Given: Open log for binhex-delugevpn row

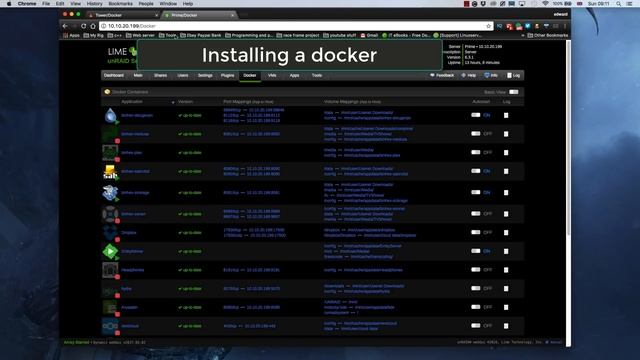Looking at the screenshot, I should (x=506, y=116).
